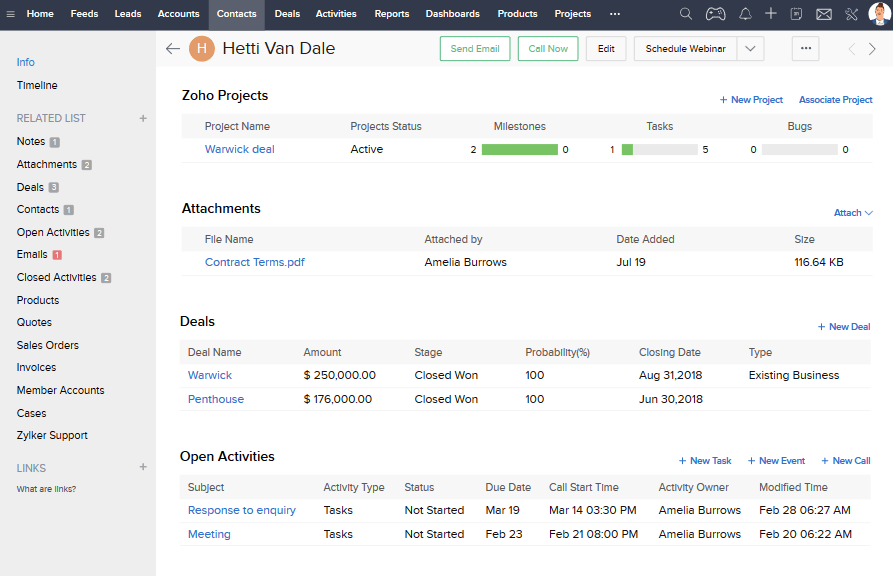Select Timeline in the left sidebar

click(37, 86)
